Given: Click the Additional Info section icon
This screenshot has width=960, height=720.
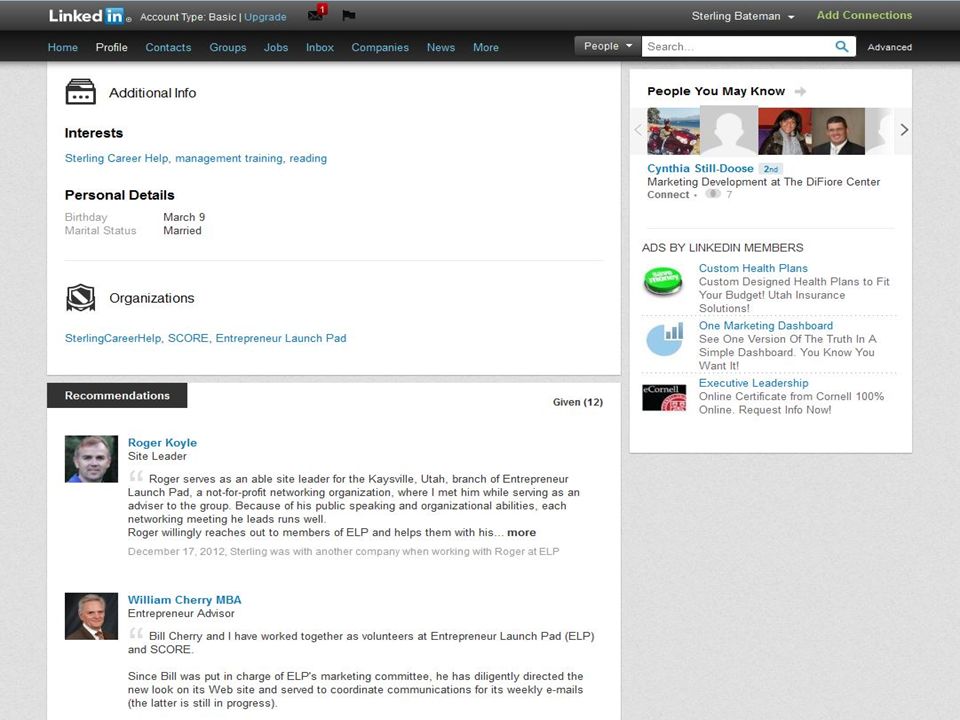Looking at the screenshot, I should pyautogui.click(x=80, y=92).
